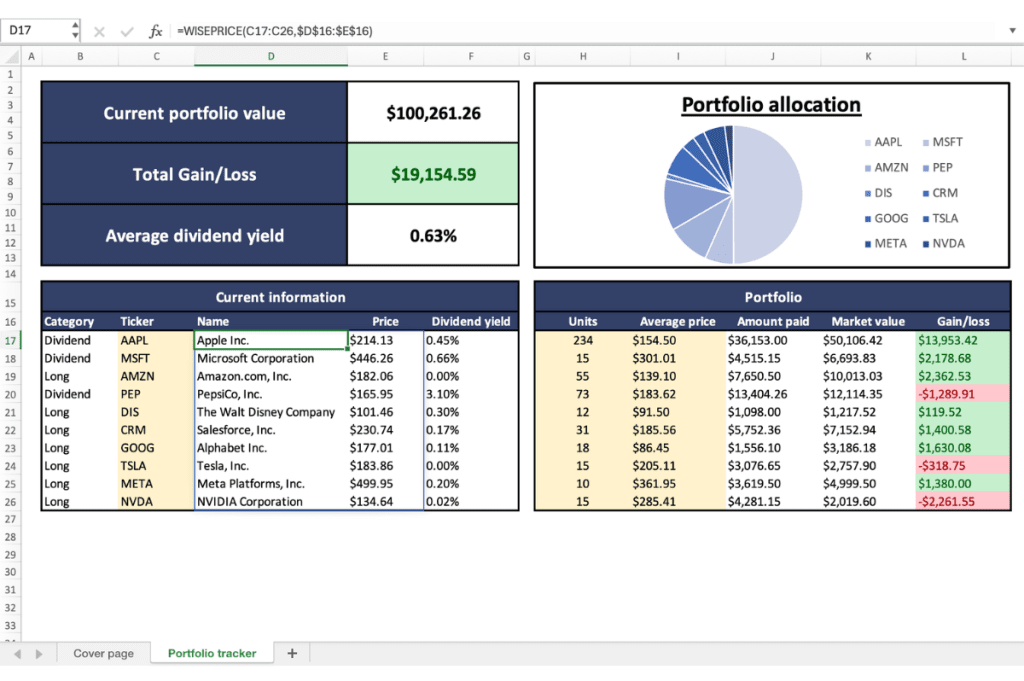The width and height of the screenshot is (1024, 681).
Task: Select the Total Gain/Loss value cell
Action: pyautogui.click(x=433, y=174)
